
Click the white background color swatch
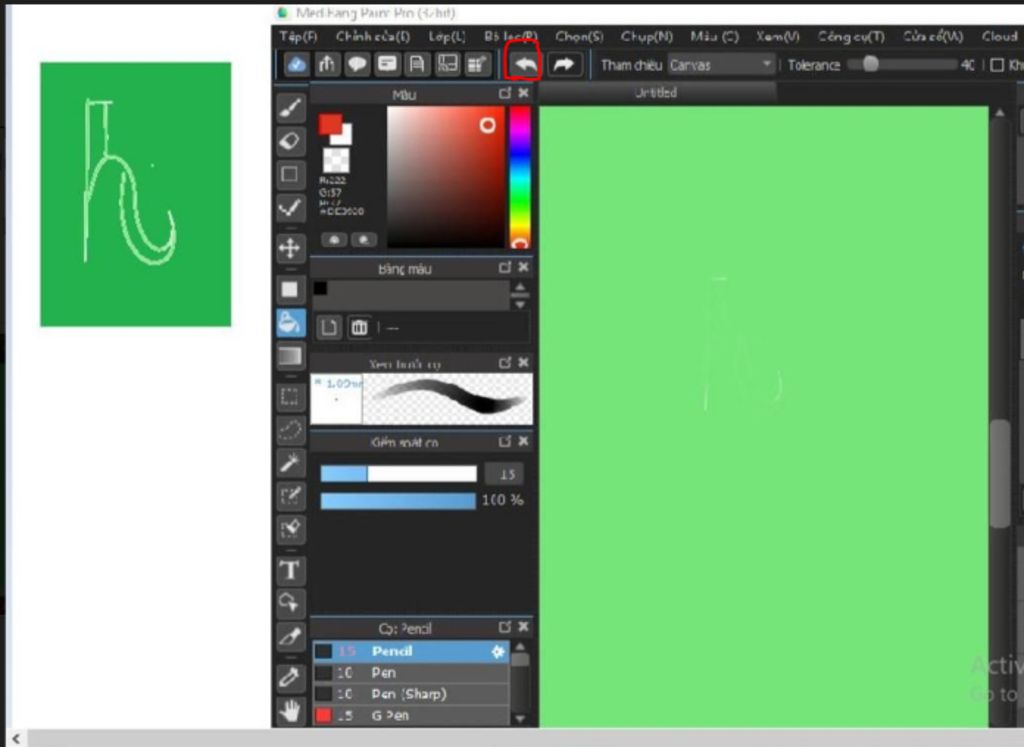tap(345, 137)
